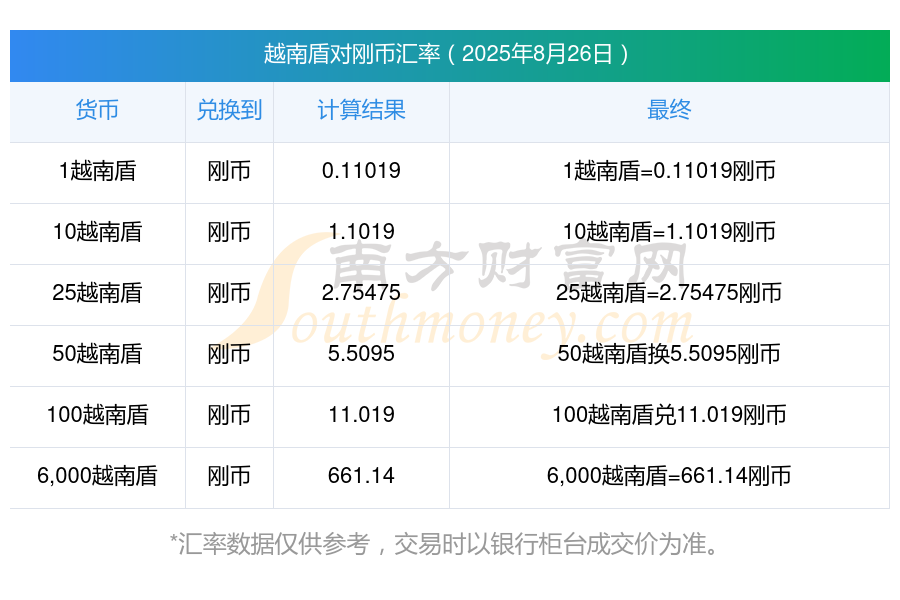Image resolution: width=900 pixels, height=600 pixels.
Task: Click the value 11.019 in results column
Action: 361,415
